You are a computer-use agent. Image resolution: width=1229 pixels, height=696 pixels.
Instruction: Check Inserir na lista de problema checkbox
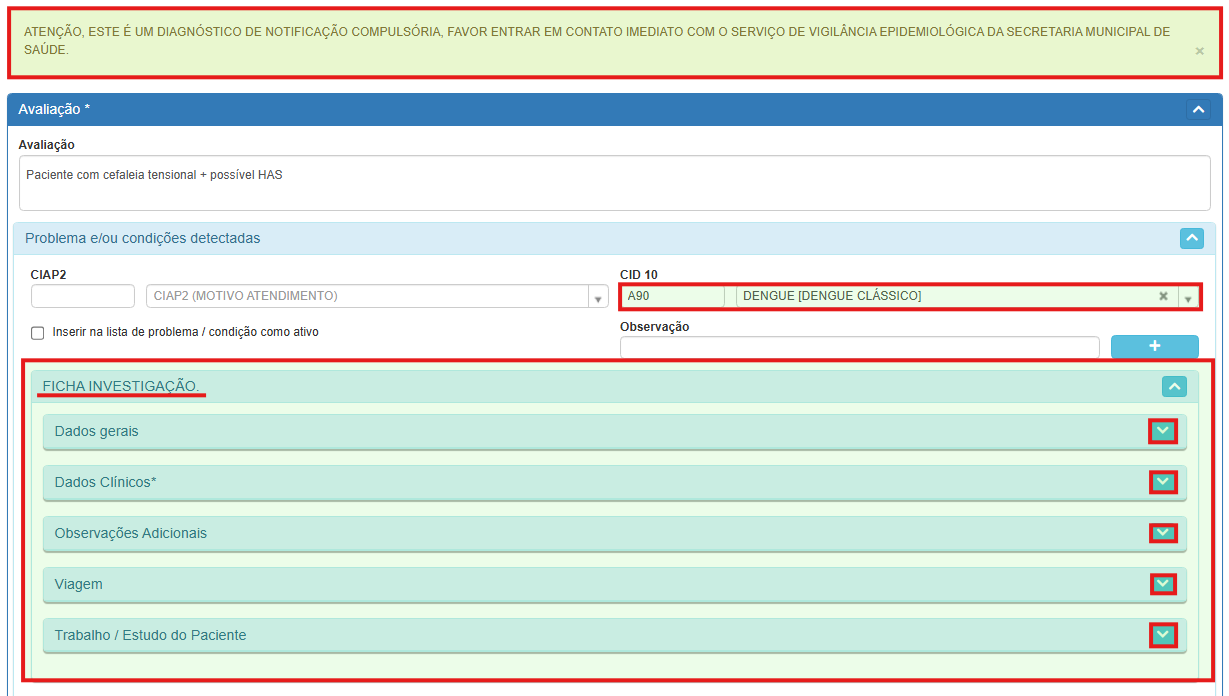point(38,333)
